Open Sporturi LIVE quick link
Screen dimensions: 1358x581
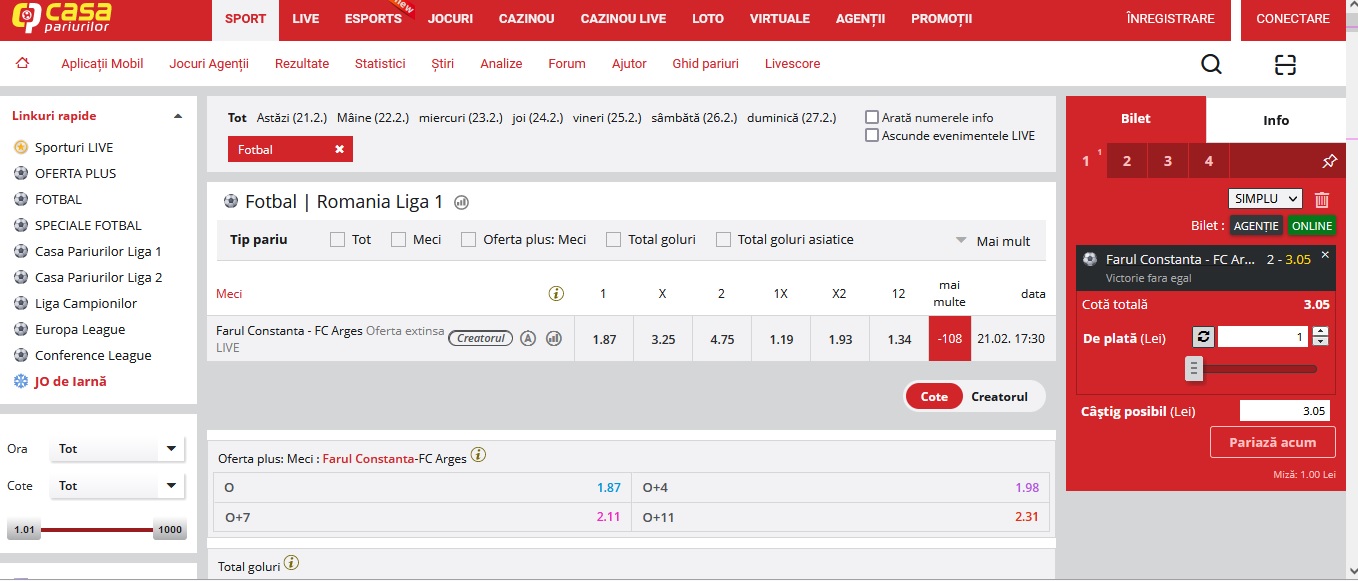pos(74,147)
